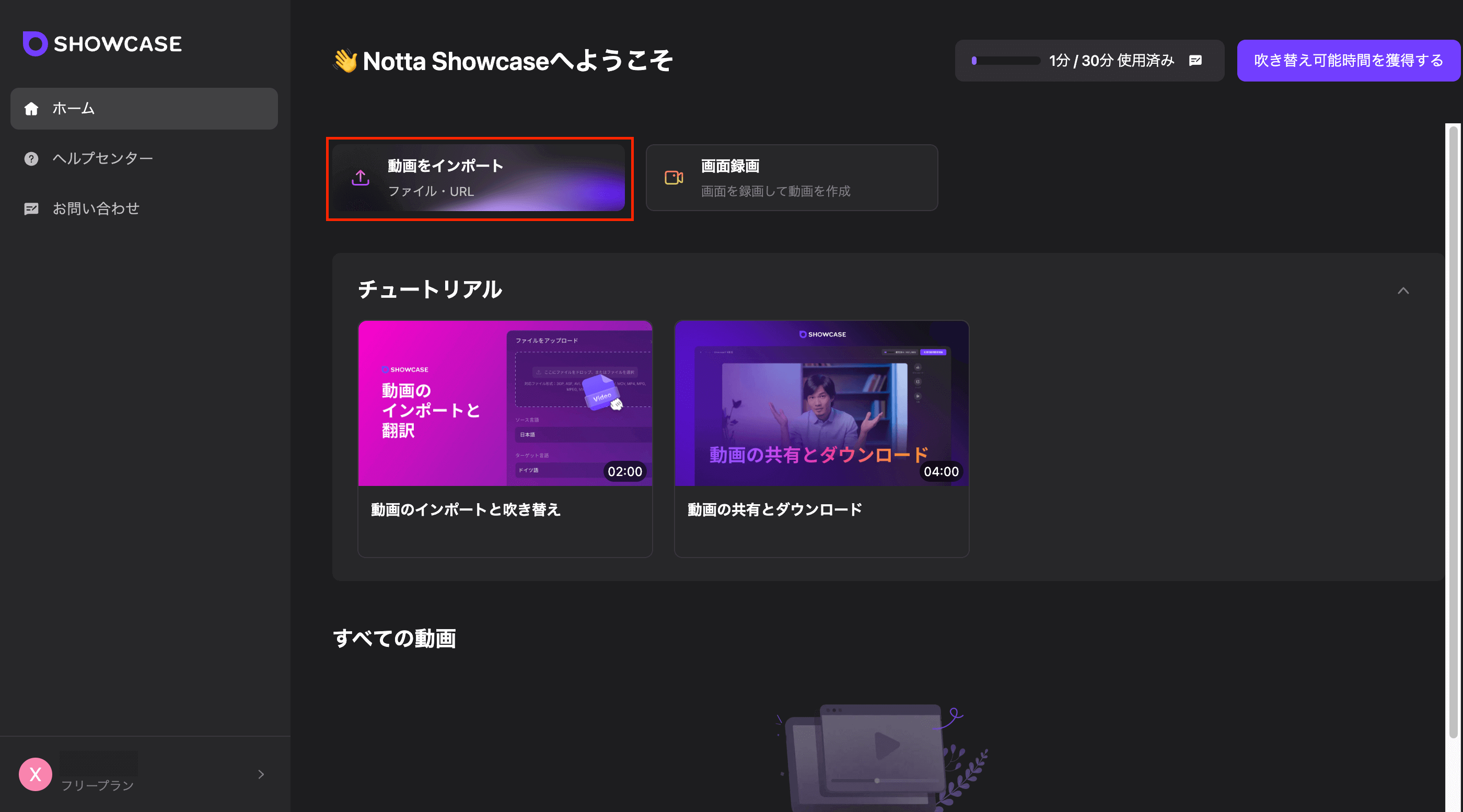Viewport: 1463px width, 812px height.
Task: Click the 画面録画 card
Action: pyautogui.click(x=792, y=178)
